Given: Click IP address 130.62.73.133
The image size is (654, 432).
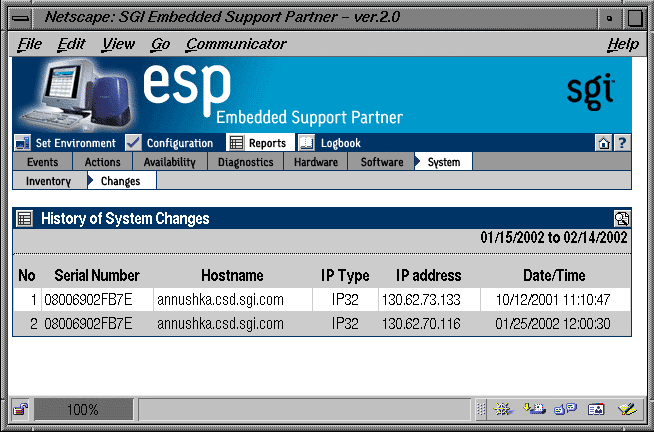Looking at the screenshot, I should point(421,299).
